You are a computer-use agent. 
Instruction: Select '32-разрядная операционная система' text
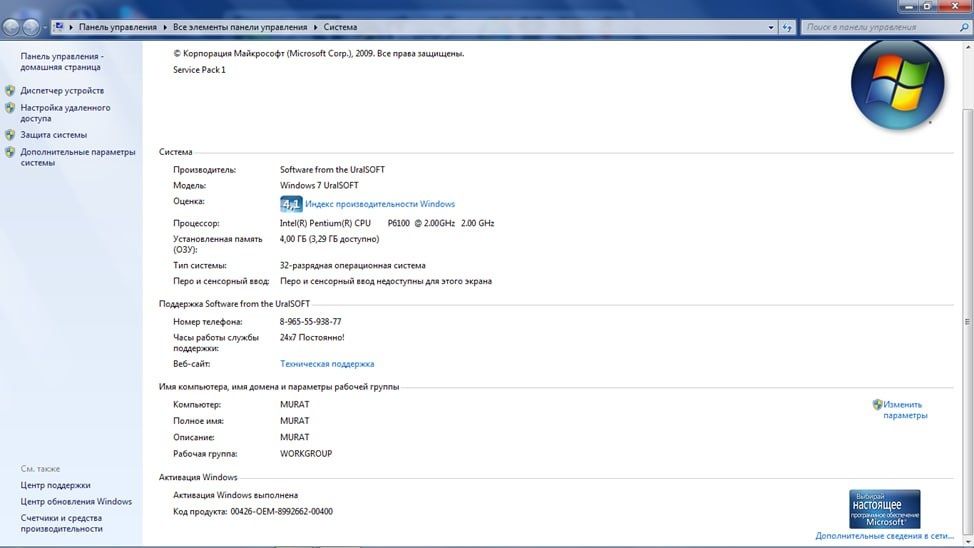tap(352, 265)
